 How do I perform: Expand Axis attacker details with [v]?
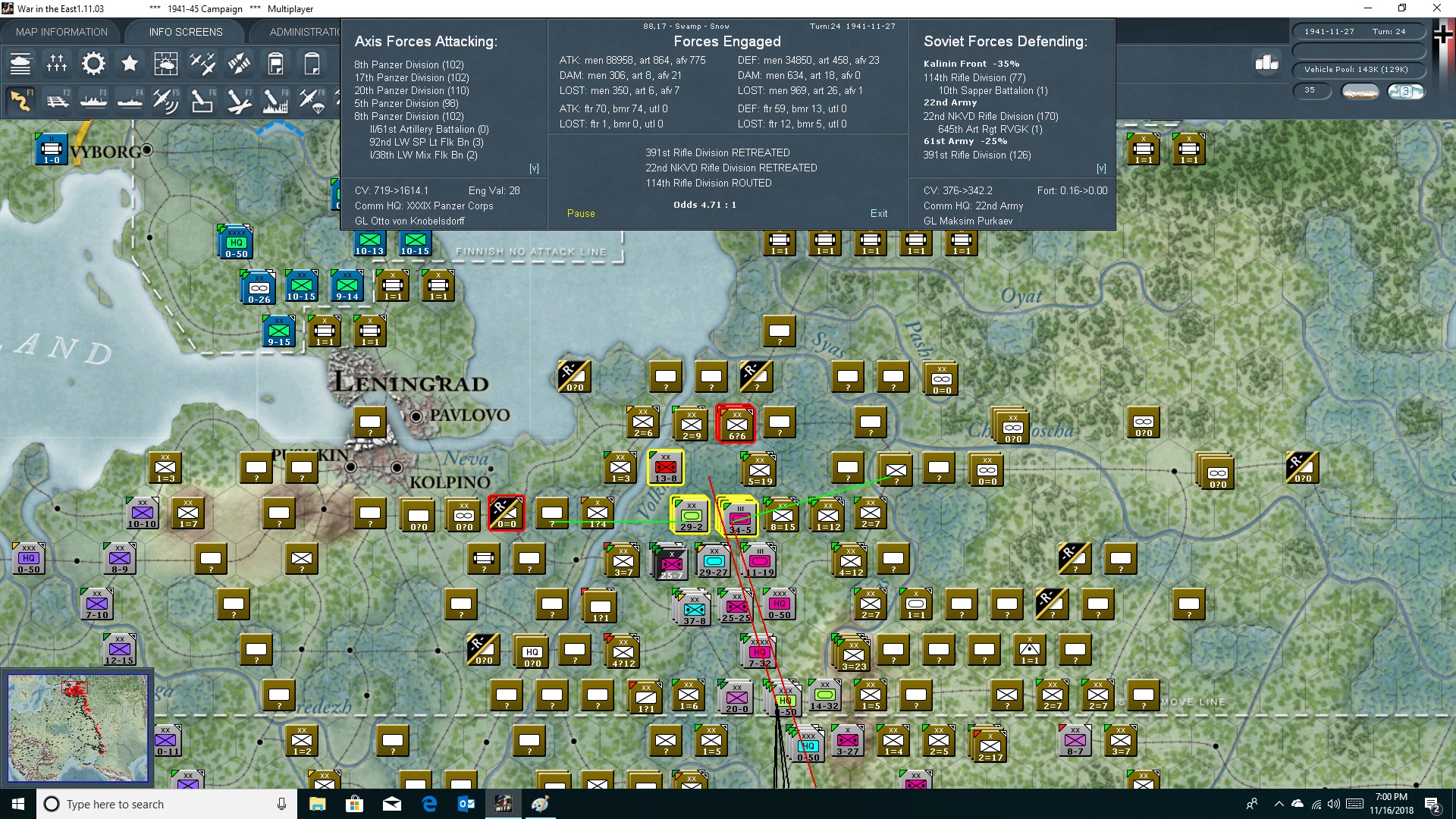(534, 168)
